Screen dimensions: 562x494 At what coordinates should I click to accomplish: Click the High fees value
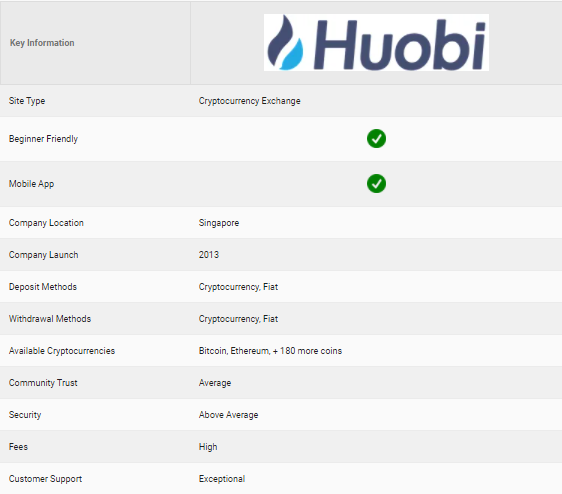pos(208,447)
